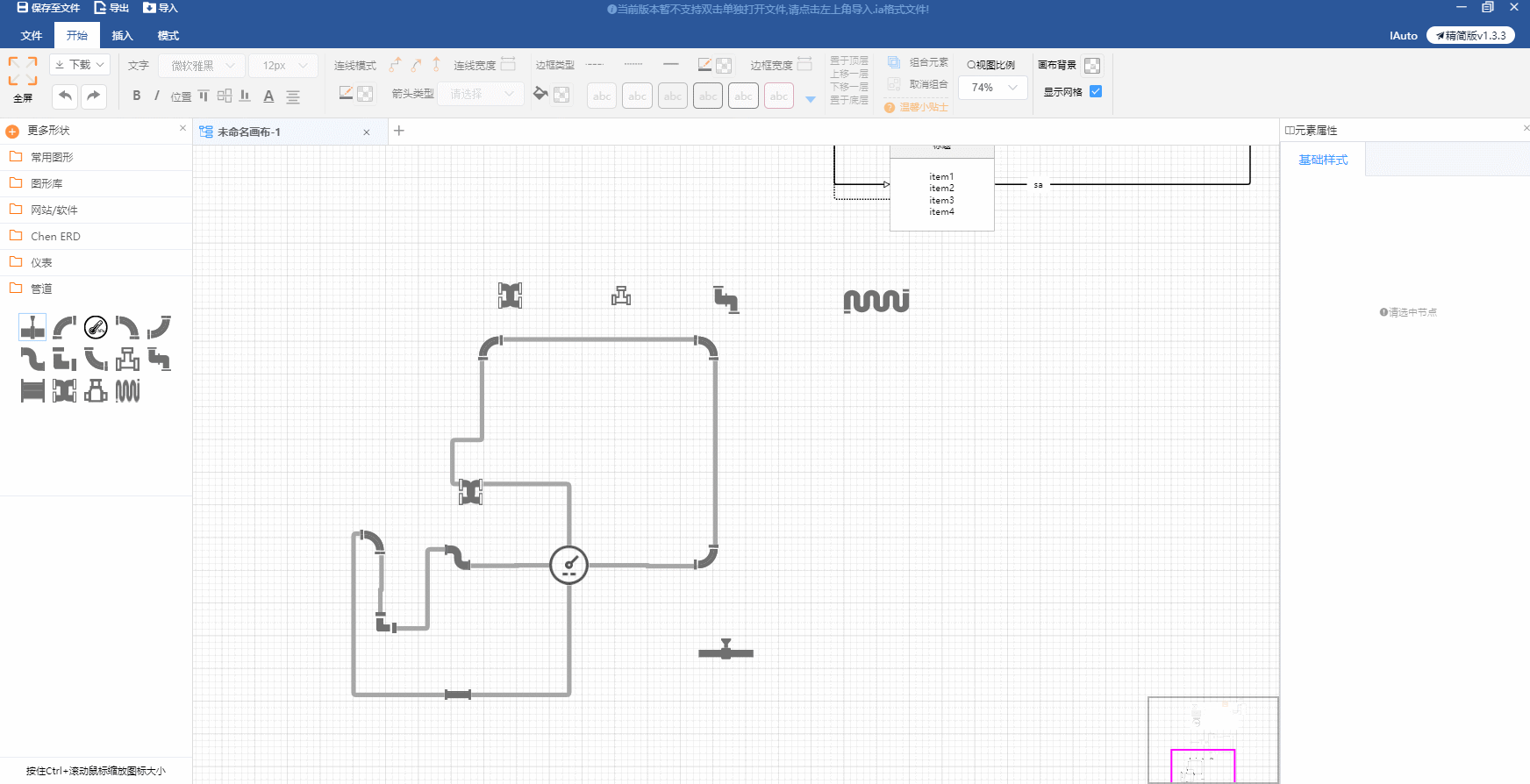Click the fullscreen (全屏) icon
This screenshot has width=1530, height=784.
click(23, 71)
